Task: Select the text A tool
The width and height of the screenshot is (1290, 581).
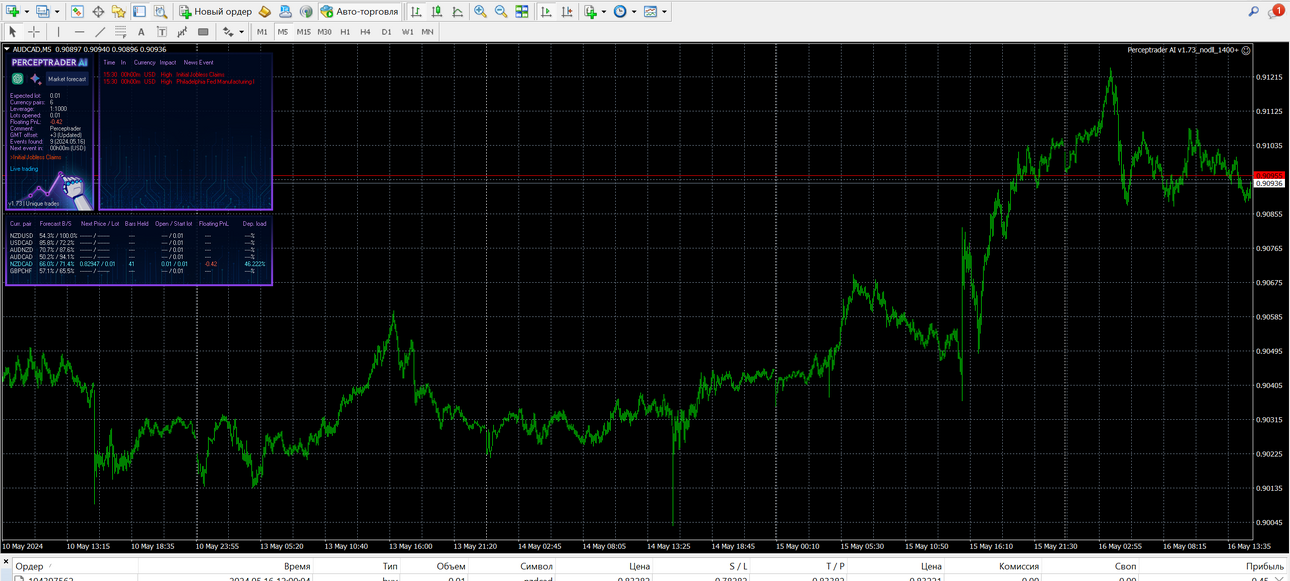Action: (x=141, y=32)
